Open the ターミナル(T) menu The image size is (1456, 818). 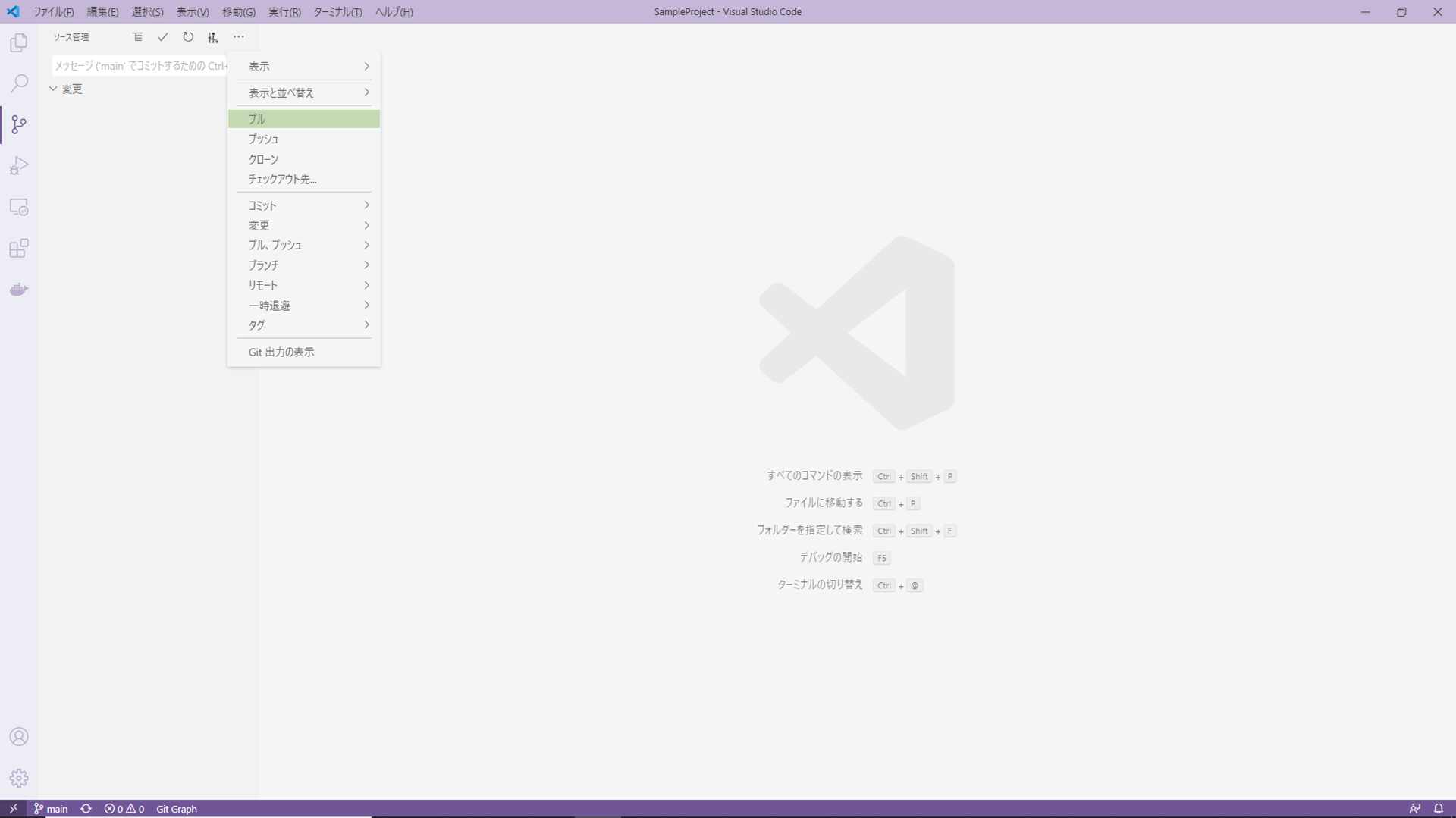(x=337, y=12)
